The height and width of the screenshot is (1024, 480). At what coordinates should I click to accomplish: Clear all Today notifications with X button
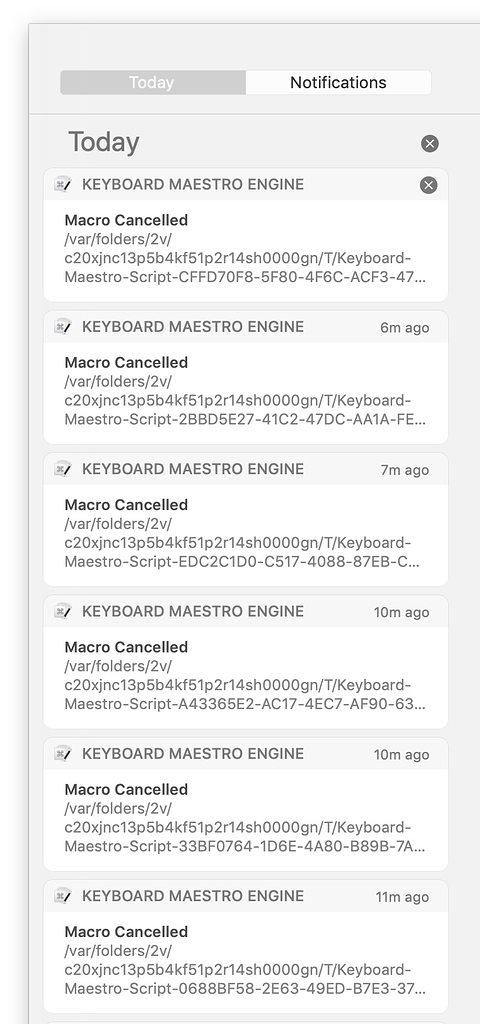(430, 144)
